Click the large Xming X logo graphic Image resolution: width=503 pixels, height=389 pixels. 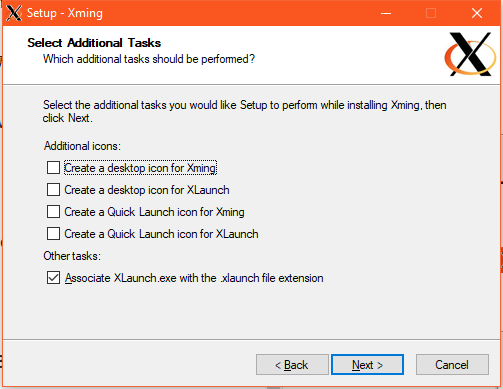click(470, 54)
